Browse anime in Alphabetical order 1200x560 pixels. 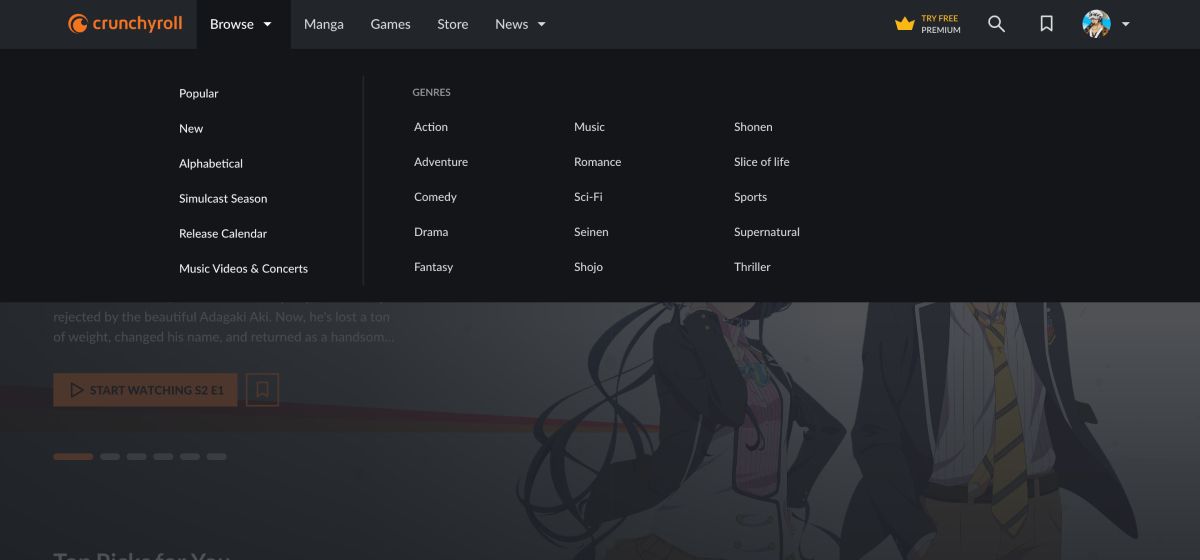pos(211,163)
